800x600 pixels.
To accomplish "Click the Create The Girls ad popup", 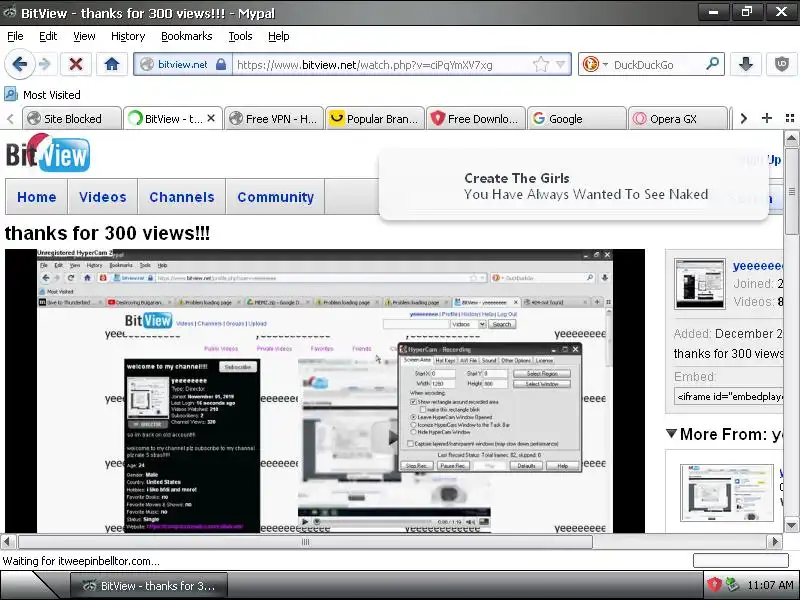I will (x=573, y=185).
